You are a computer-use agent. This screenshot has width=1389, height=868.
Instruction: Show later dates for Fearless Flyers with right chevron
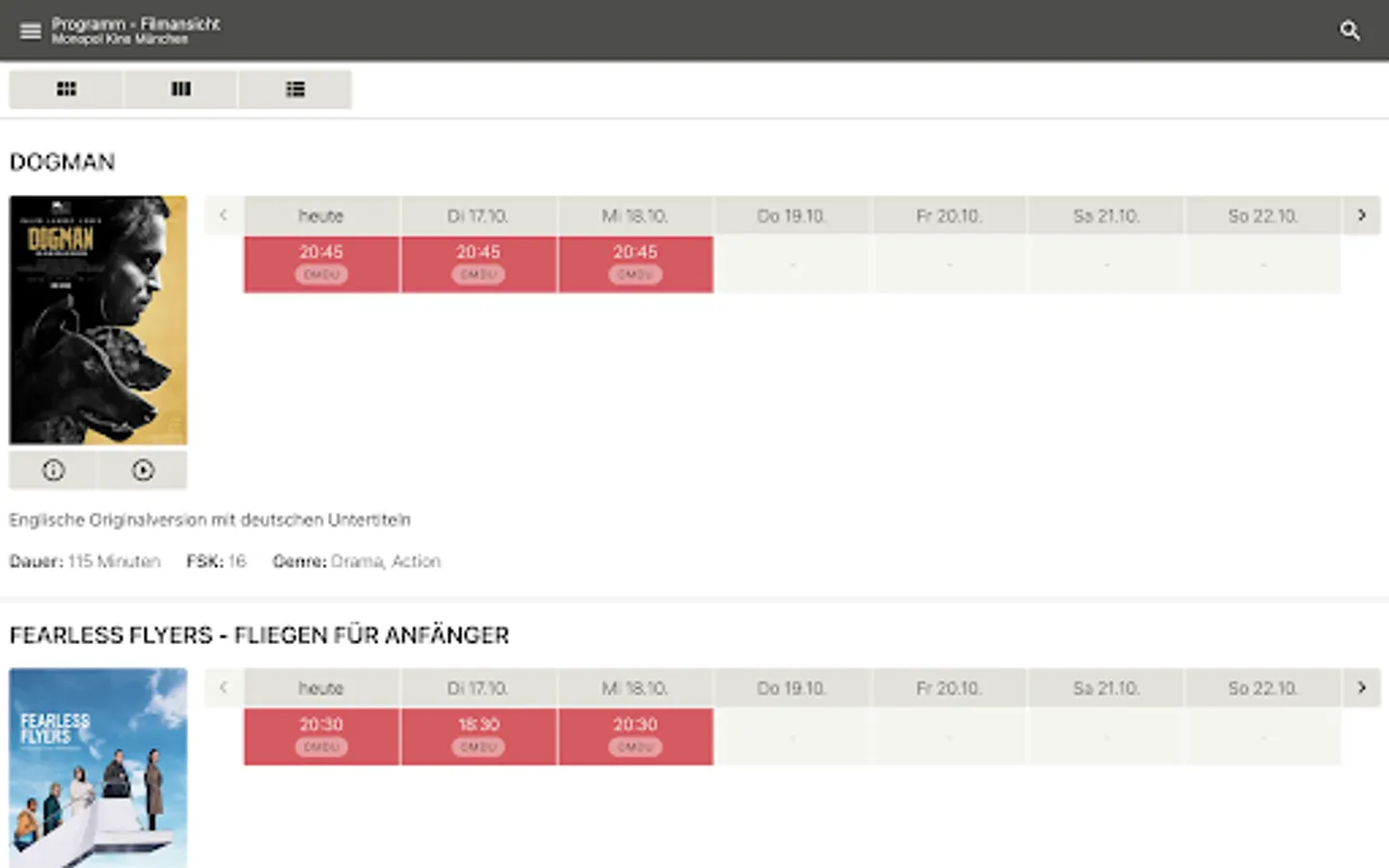pos(1362,688)
